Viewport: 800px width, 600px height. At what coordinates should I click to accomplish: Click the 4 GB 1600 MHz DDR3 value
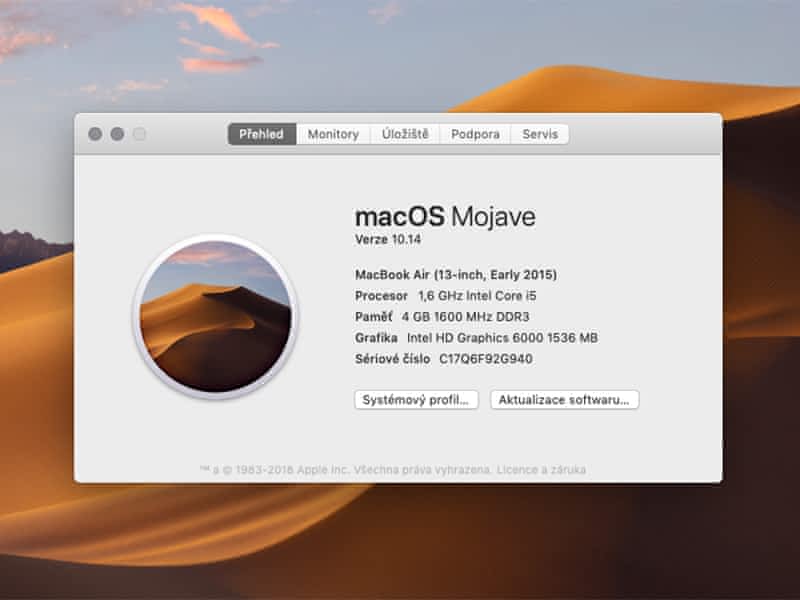coord(465,317)
